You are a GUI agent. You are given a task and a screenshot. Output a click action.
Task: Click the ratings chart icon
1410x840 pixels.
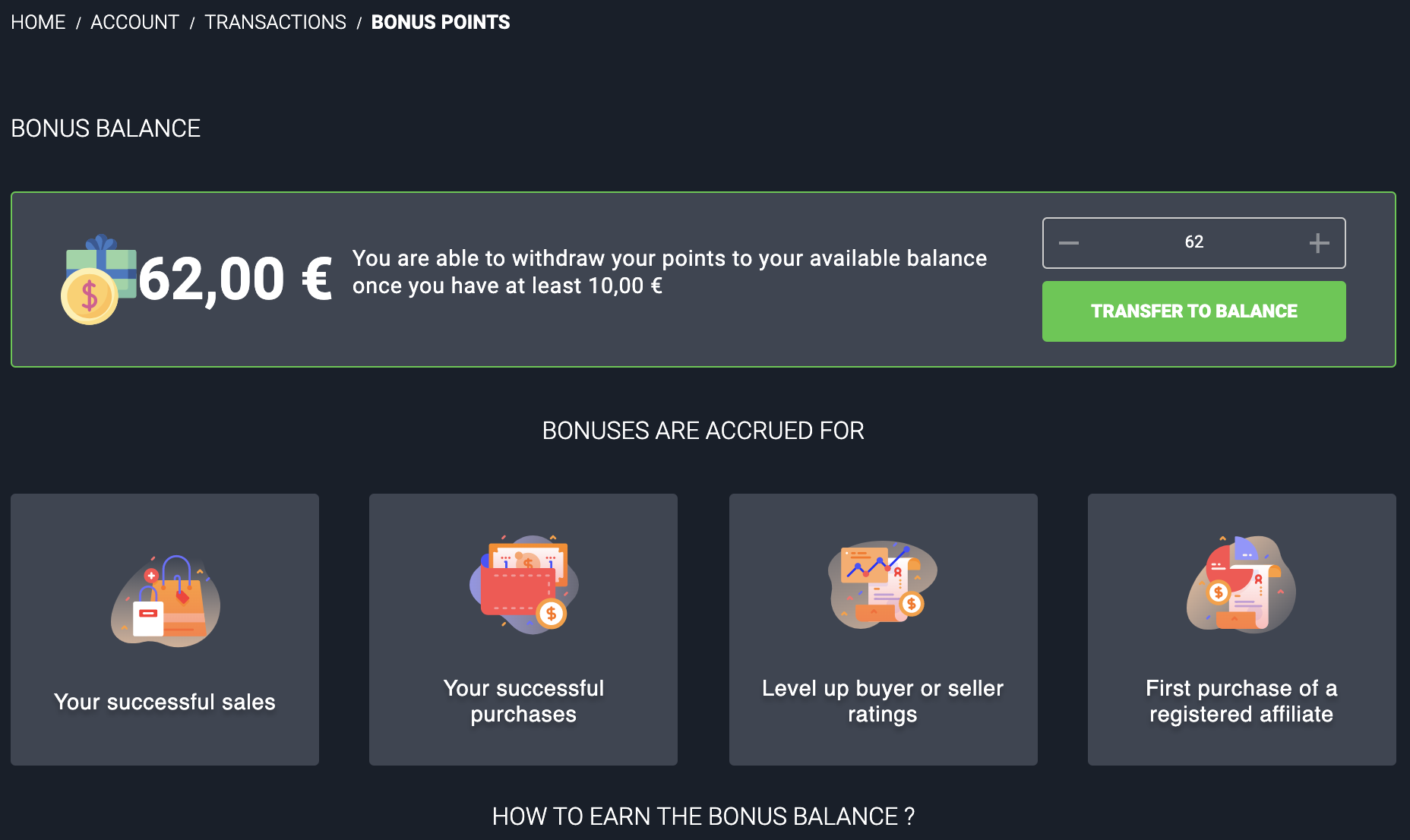(883, 584)
